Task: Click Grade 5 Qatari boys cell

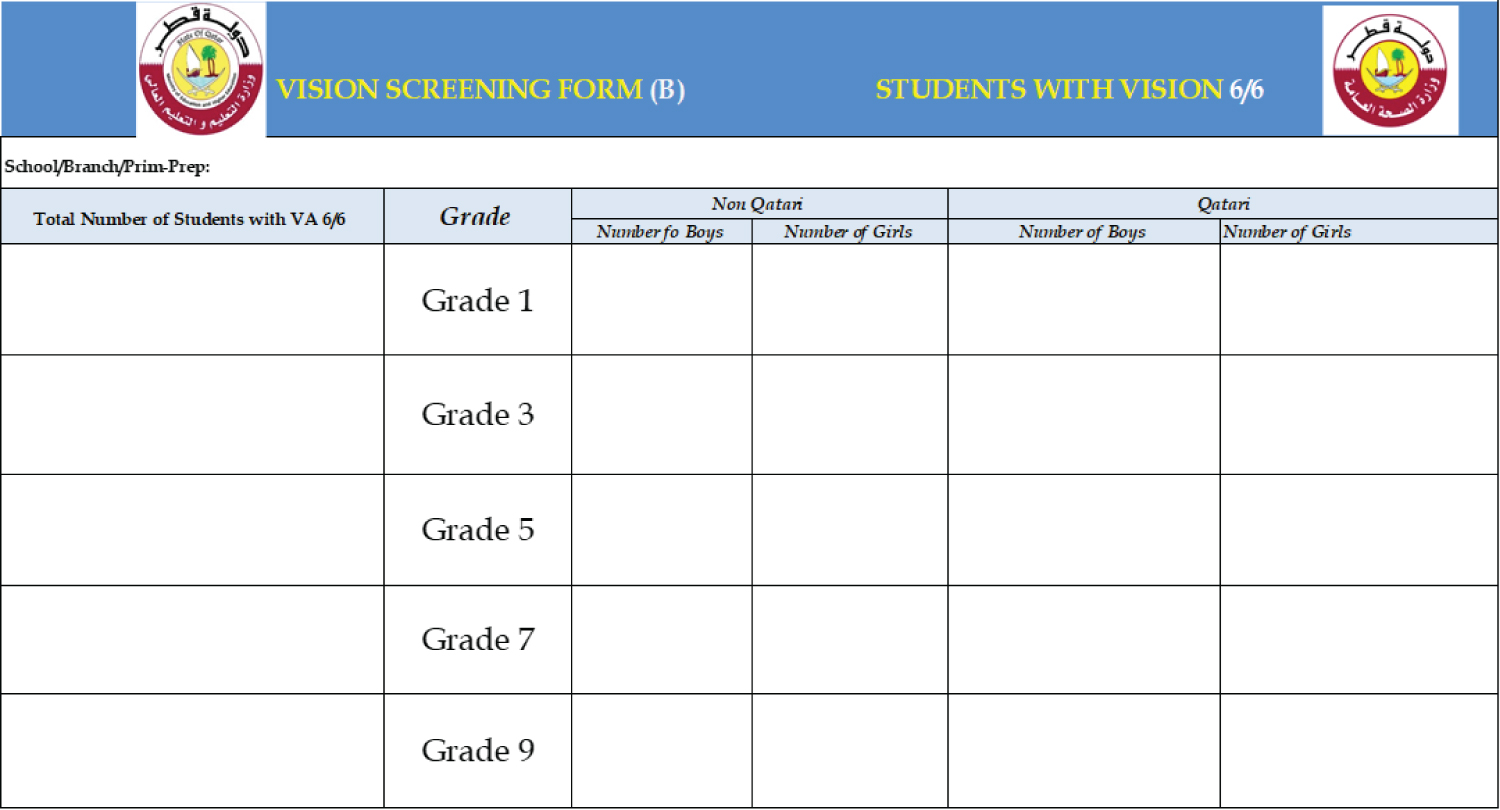Action: click(1083, 530)
